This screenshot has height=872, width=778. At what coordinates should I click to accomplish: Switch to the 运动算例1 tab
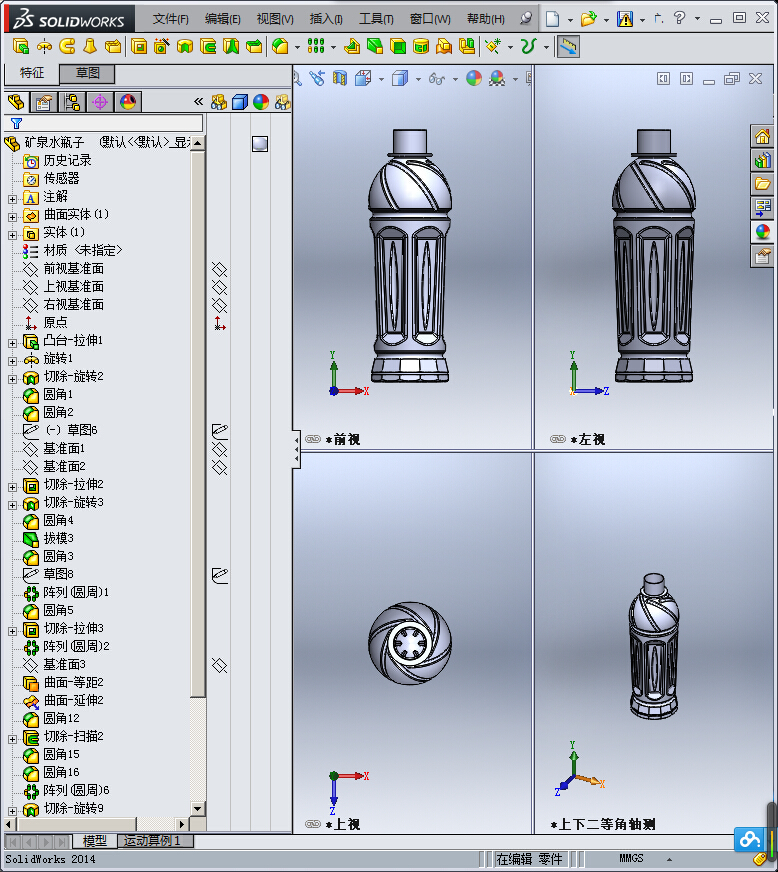tap(155, 840)
